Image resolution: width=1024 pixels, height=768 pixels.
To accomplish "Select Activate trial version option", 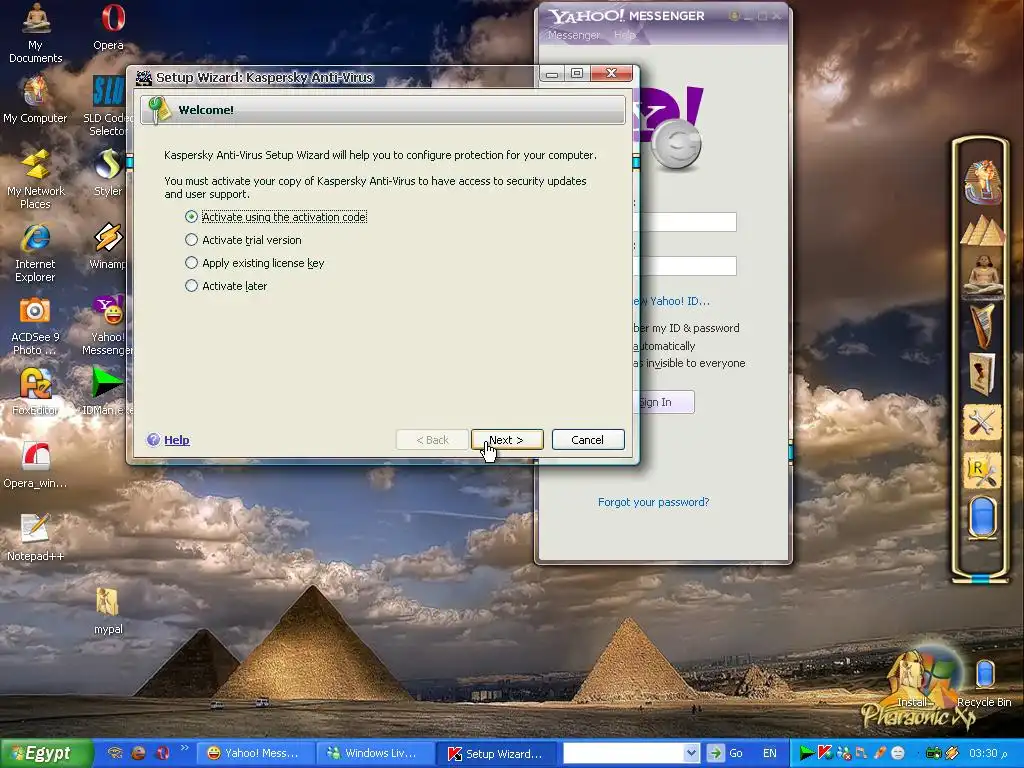I will (244, 240).
